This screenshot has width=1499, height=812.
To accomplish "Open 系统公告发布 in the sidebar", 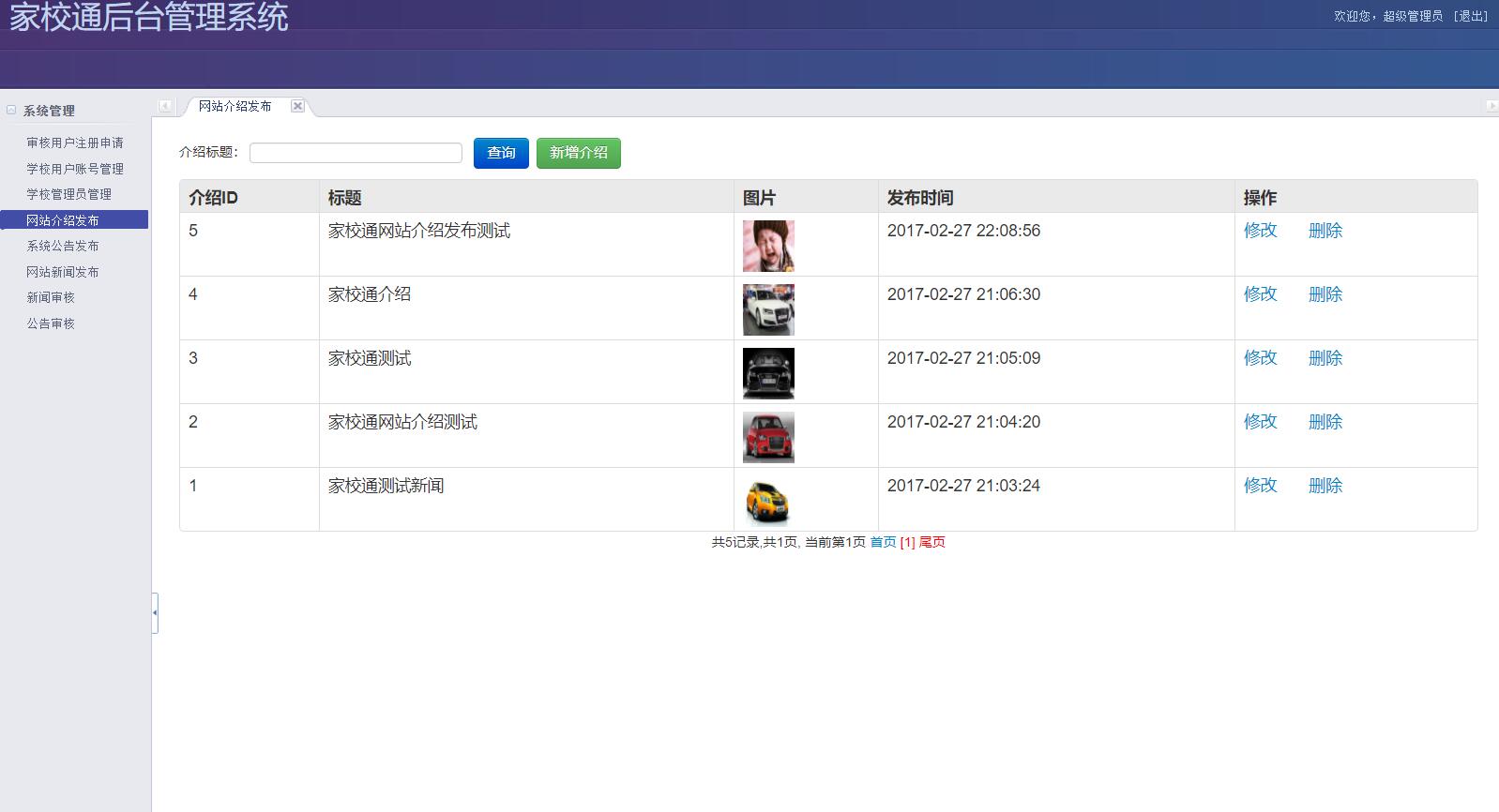I will (63, 246).
